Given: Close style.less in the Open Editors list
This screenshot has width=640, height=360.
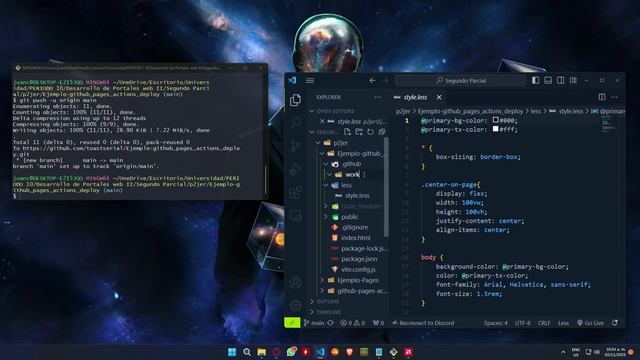Looking at the screenshot, I should point(322,121).
